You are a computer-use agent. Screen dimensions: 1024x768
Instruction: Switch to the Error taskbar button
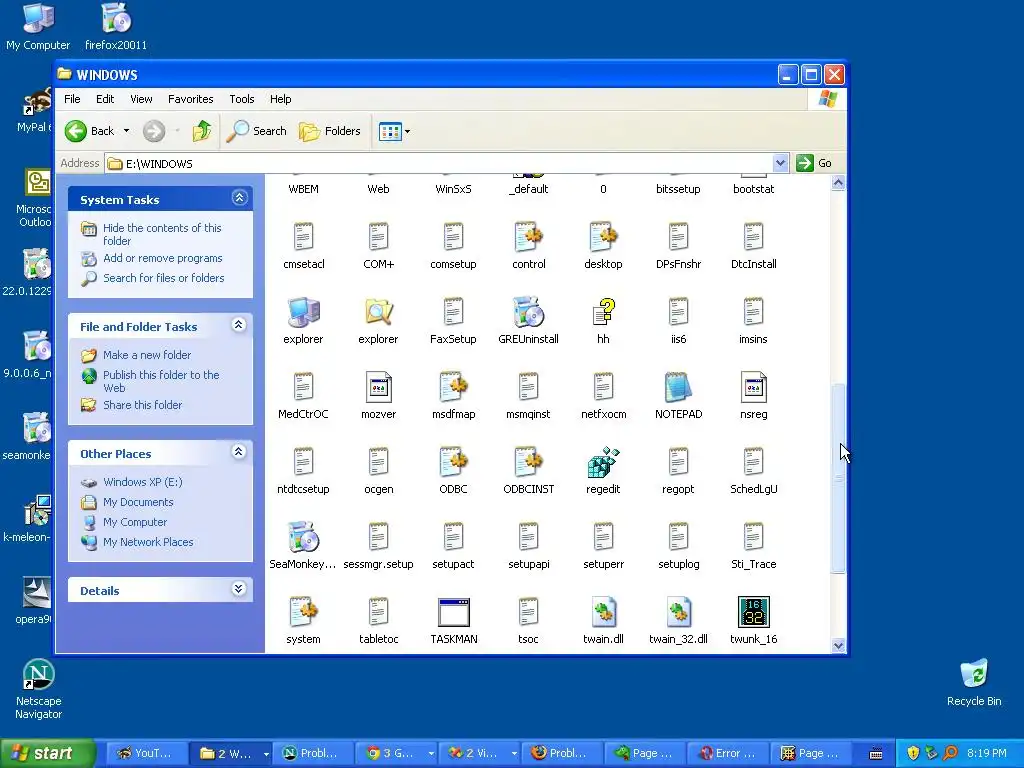(x=728, y=754)
